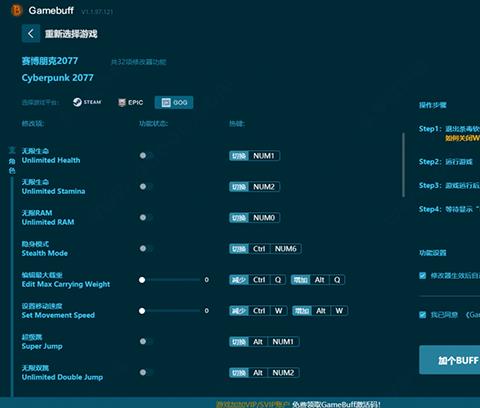
Task: Click the bottom GameBuff promotion banner link
Action: (x=298, y=404)
